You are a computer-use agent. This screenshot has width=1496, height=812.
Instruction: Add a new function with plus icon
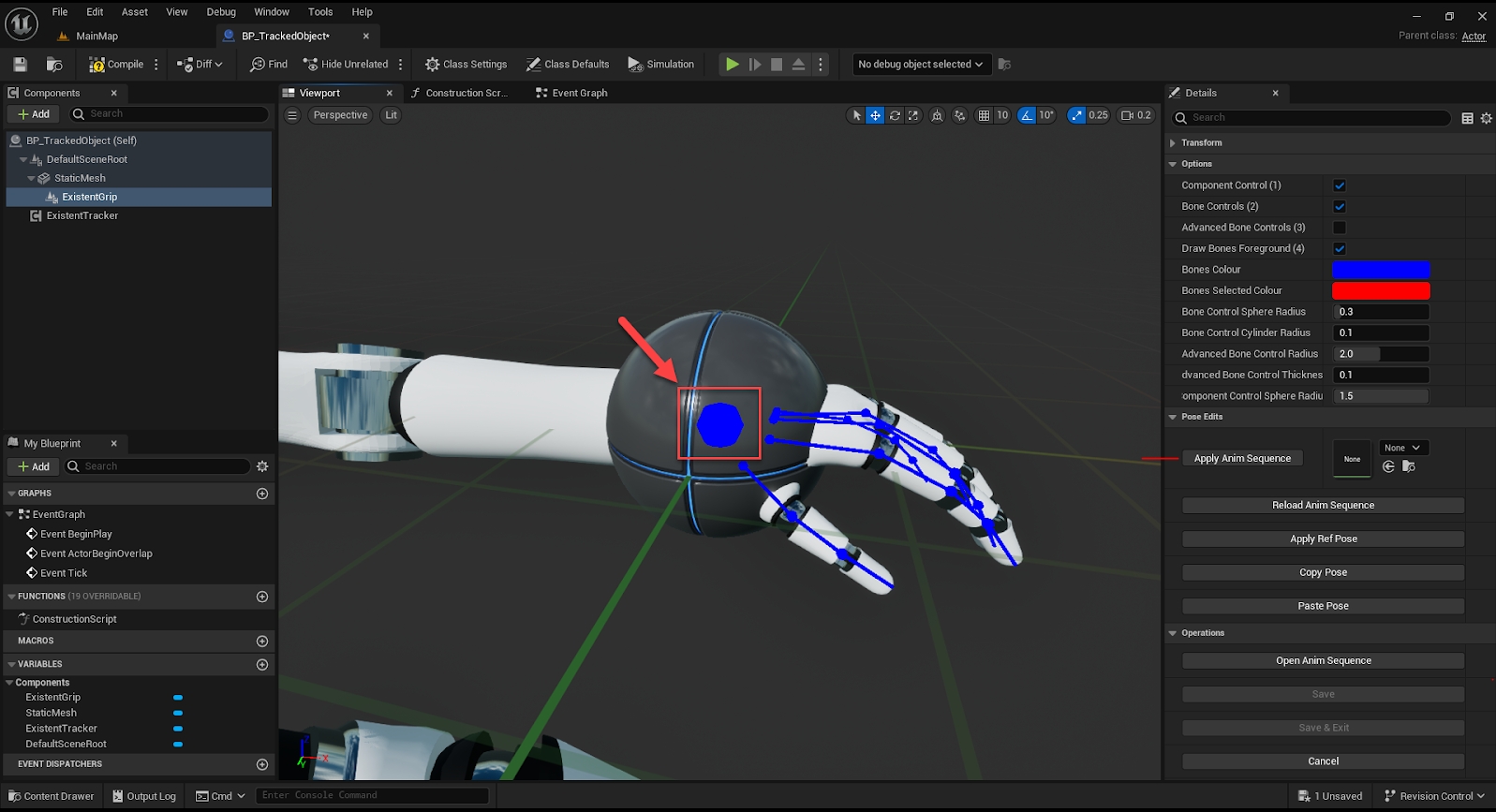[262, 597]
